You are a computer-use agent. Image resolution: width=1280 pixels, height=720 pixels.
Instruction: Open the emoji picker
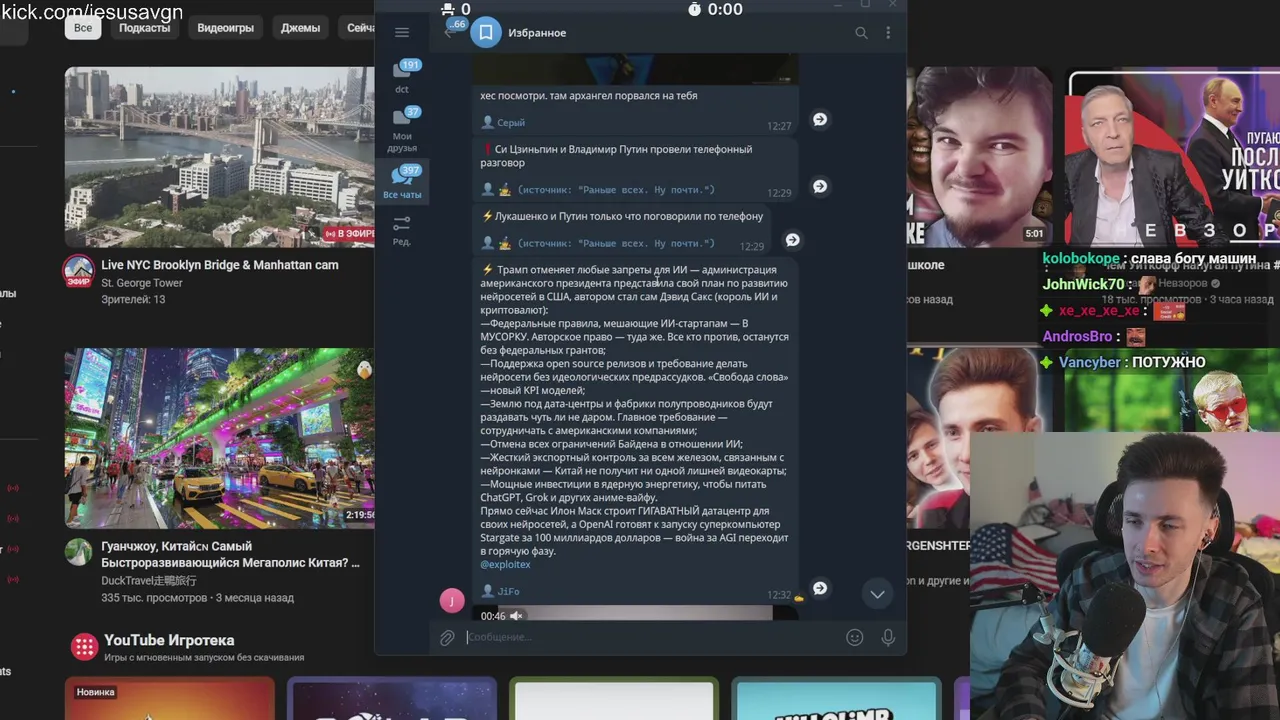tap(855, 637)
